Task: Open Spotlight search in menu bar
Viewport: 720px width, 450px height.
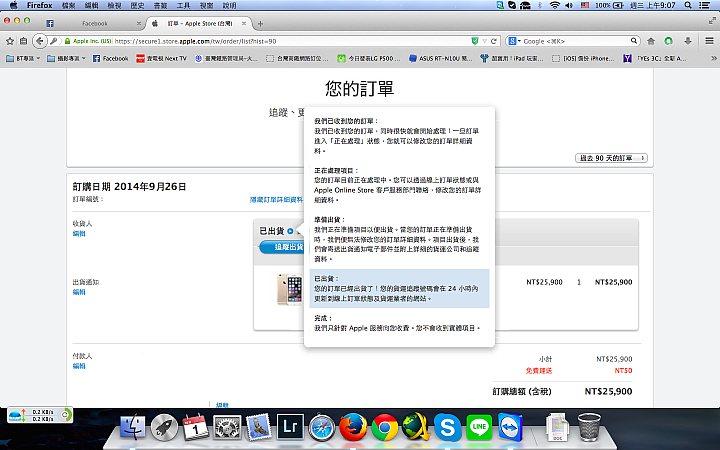Action: [x=688, y=5]
